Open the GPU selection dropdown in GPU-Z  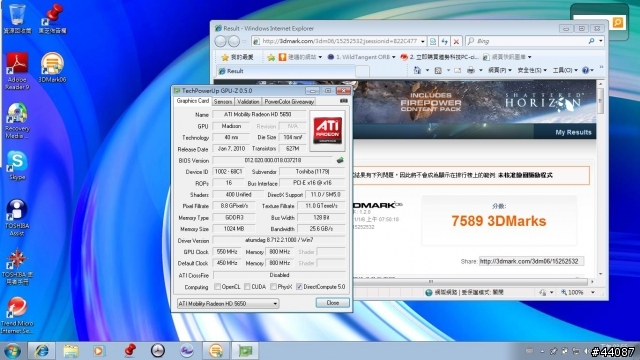coord(228,304)
